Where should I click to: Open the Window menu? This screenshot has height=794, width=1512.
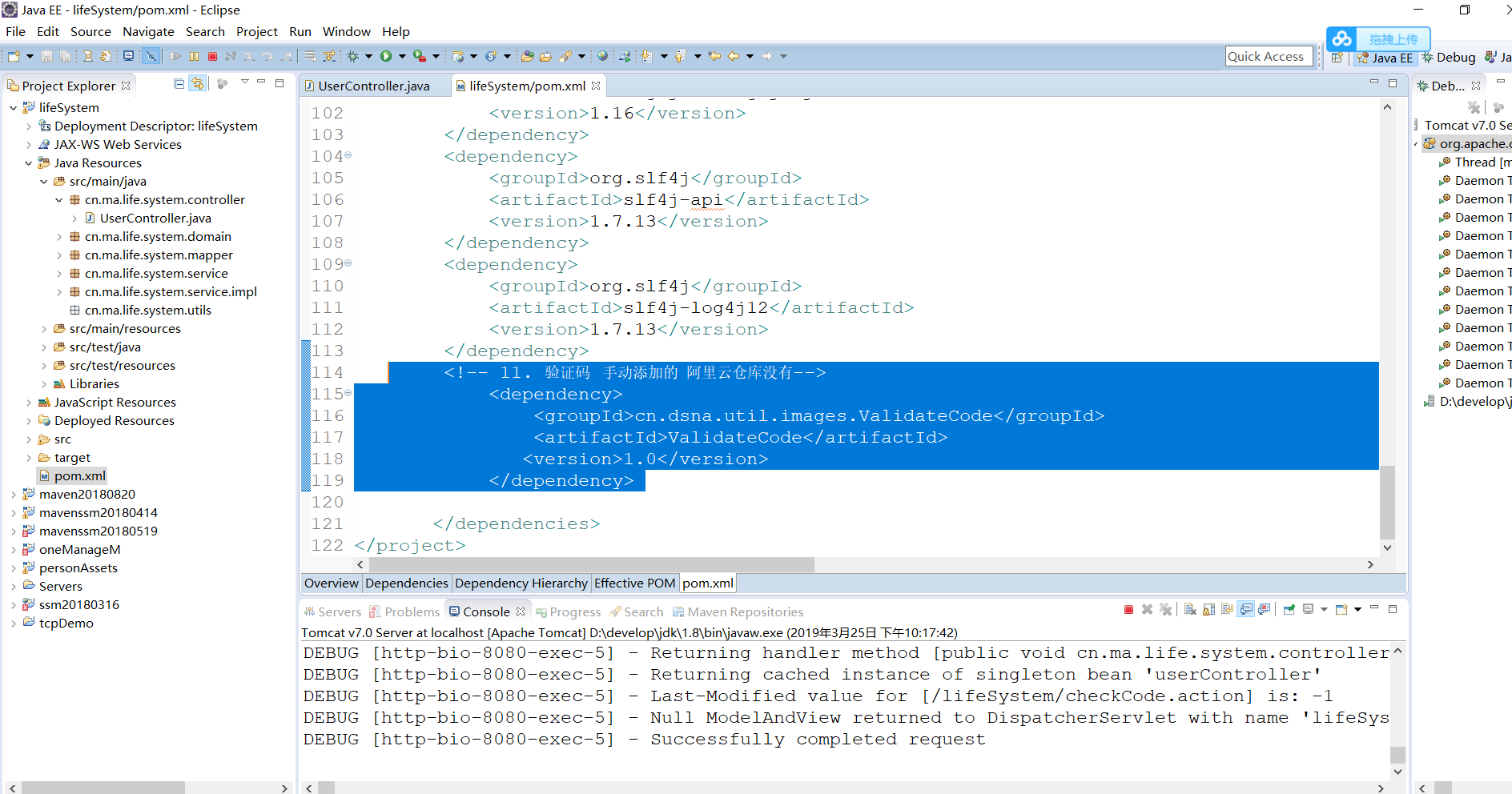346,31
